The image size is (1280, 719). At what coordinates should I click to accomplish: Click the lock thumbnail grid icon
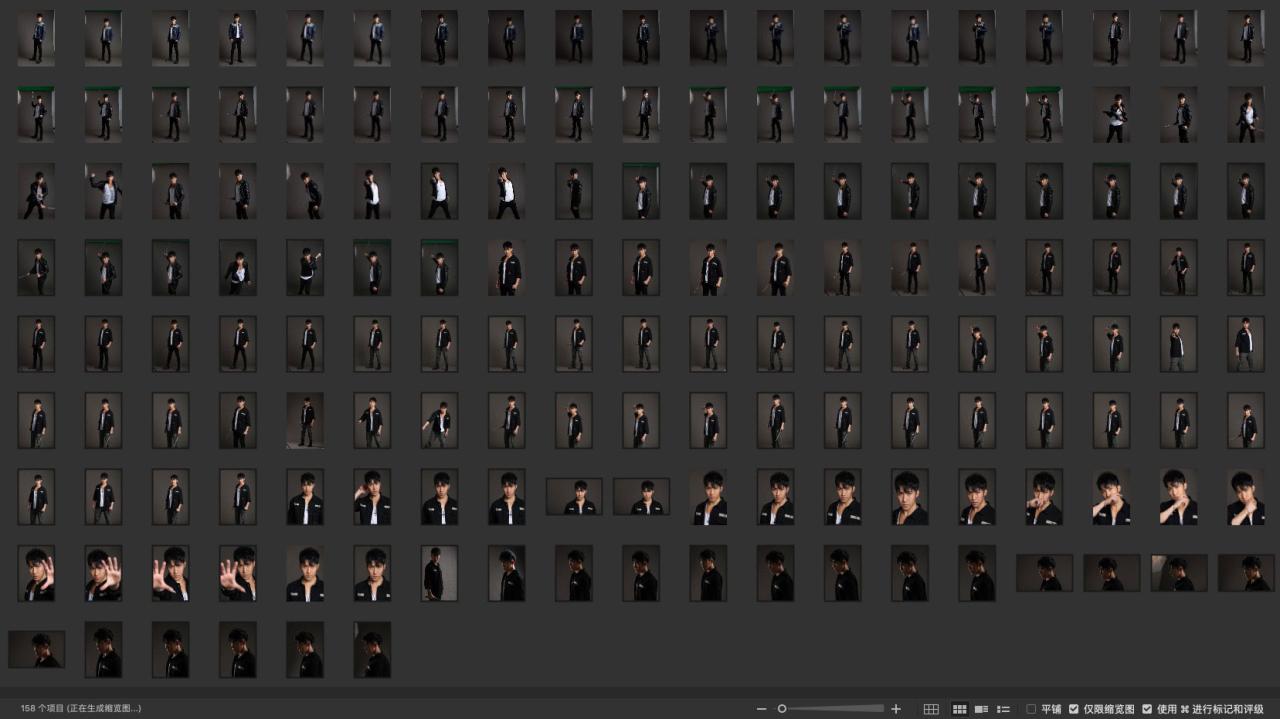pos(931,709)
